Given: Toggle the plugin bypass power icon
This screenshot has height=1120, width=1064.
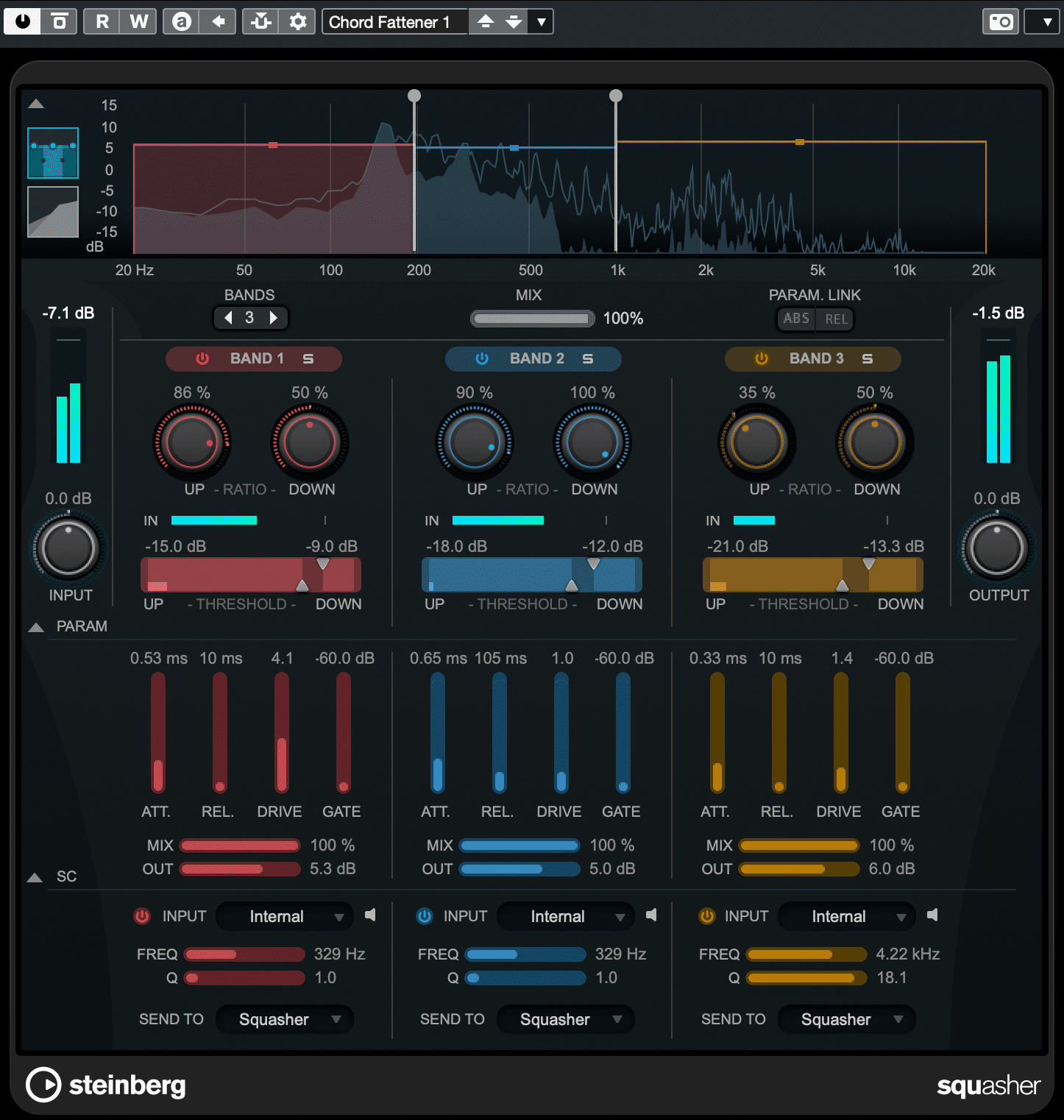Looking at the screenshot, I should pyautogui.click(x=21, y=21).
